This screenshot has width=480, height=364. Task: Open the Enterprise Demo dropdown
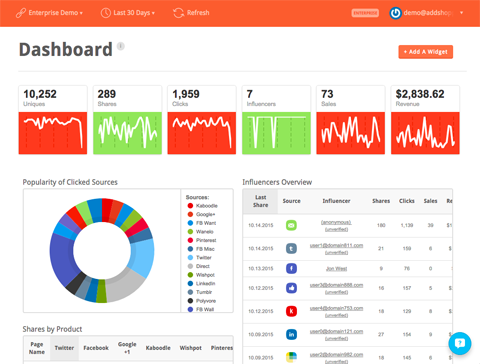click(49, 13)
